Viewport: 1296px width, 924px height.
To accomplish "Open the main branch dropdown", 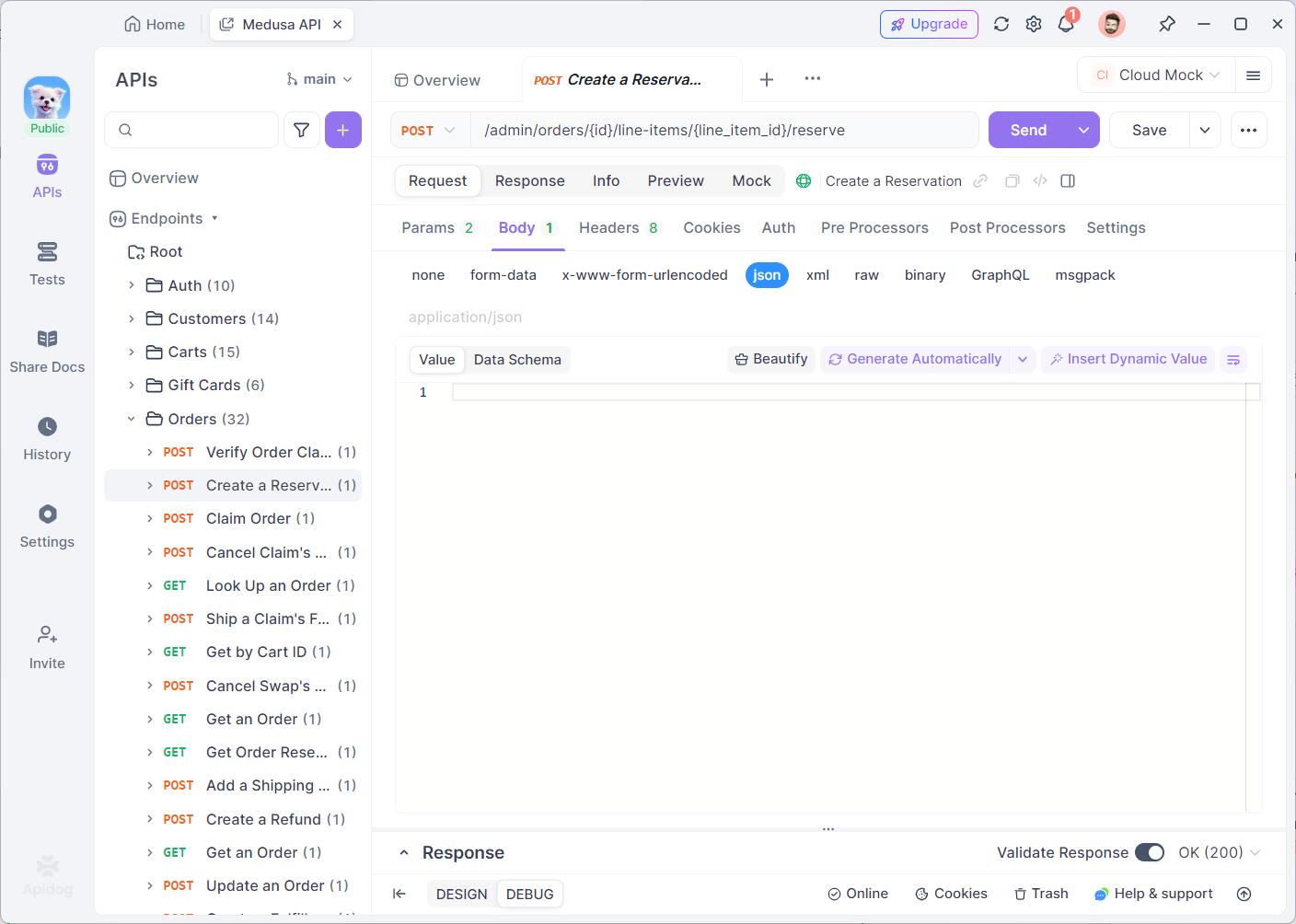I will click(319, 80).
